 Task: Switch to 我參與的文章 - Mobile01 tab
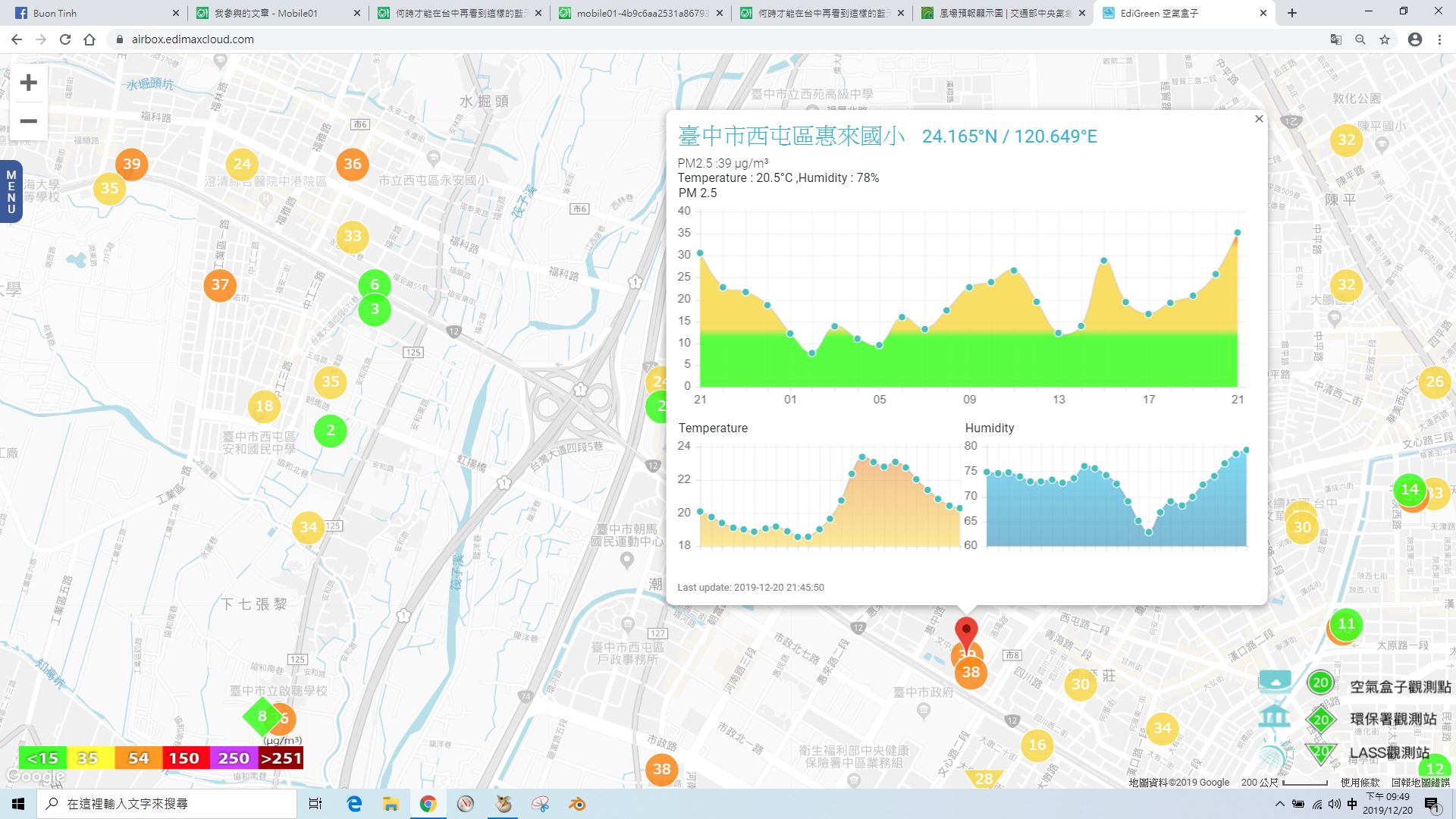tap(277, 13)
